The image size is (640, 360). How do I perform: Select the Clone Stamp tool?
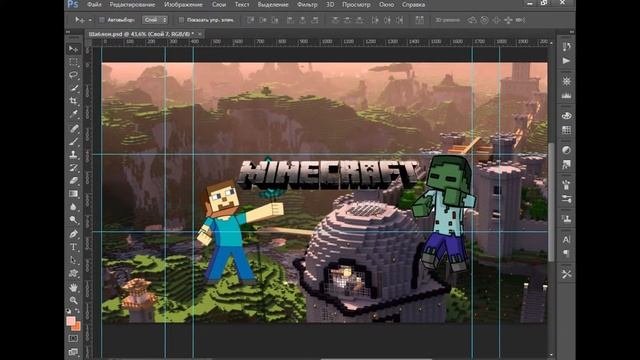point(73,155)
